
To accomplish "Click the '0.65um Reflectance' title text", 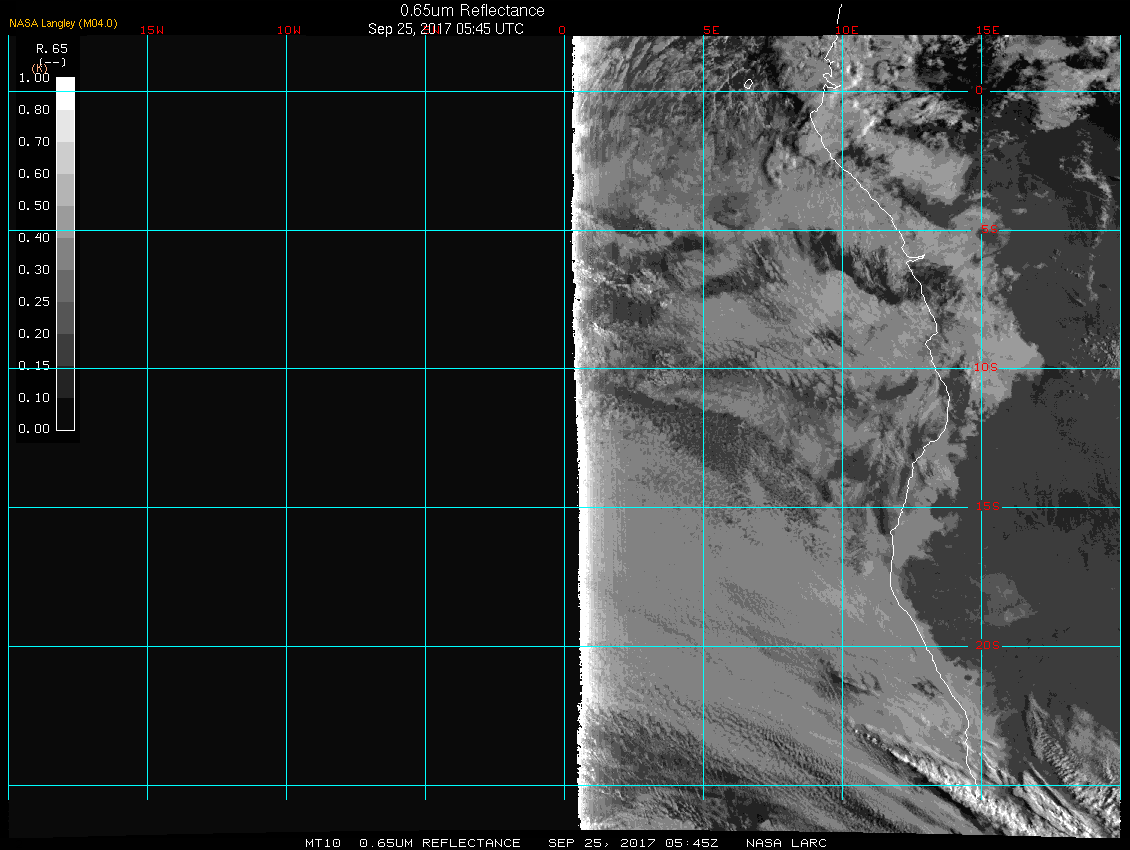I will point(472,11).
